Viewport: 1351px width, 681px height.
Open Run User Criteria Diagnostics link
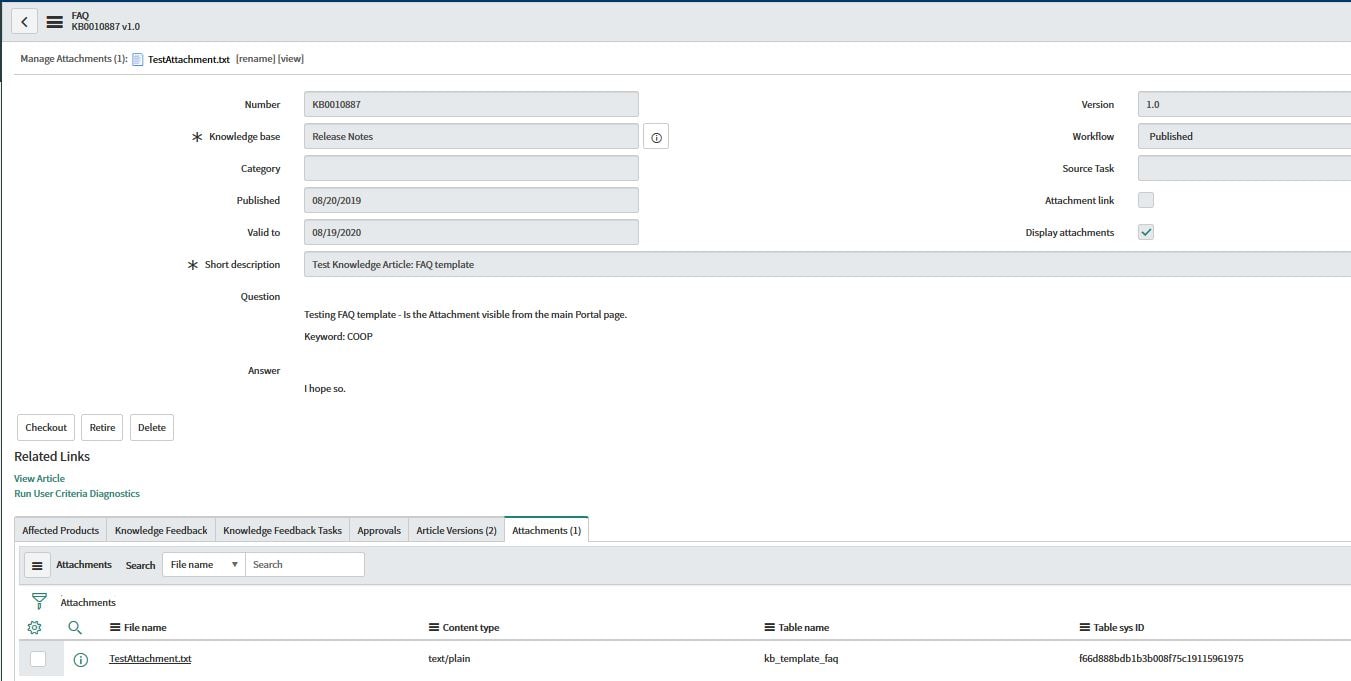tap(77, 493)
